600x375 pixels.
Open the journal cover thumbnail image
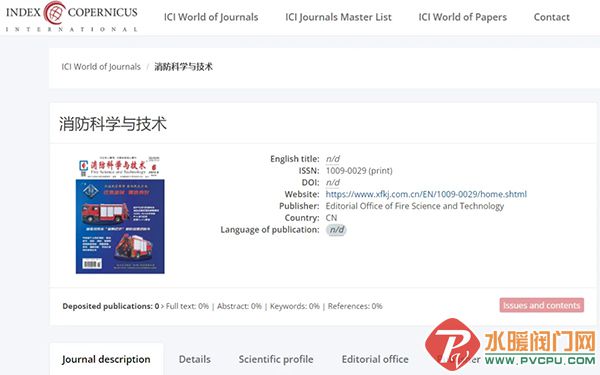point(120,215)
